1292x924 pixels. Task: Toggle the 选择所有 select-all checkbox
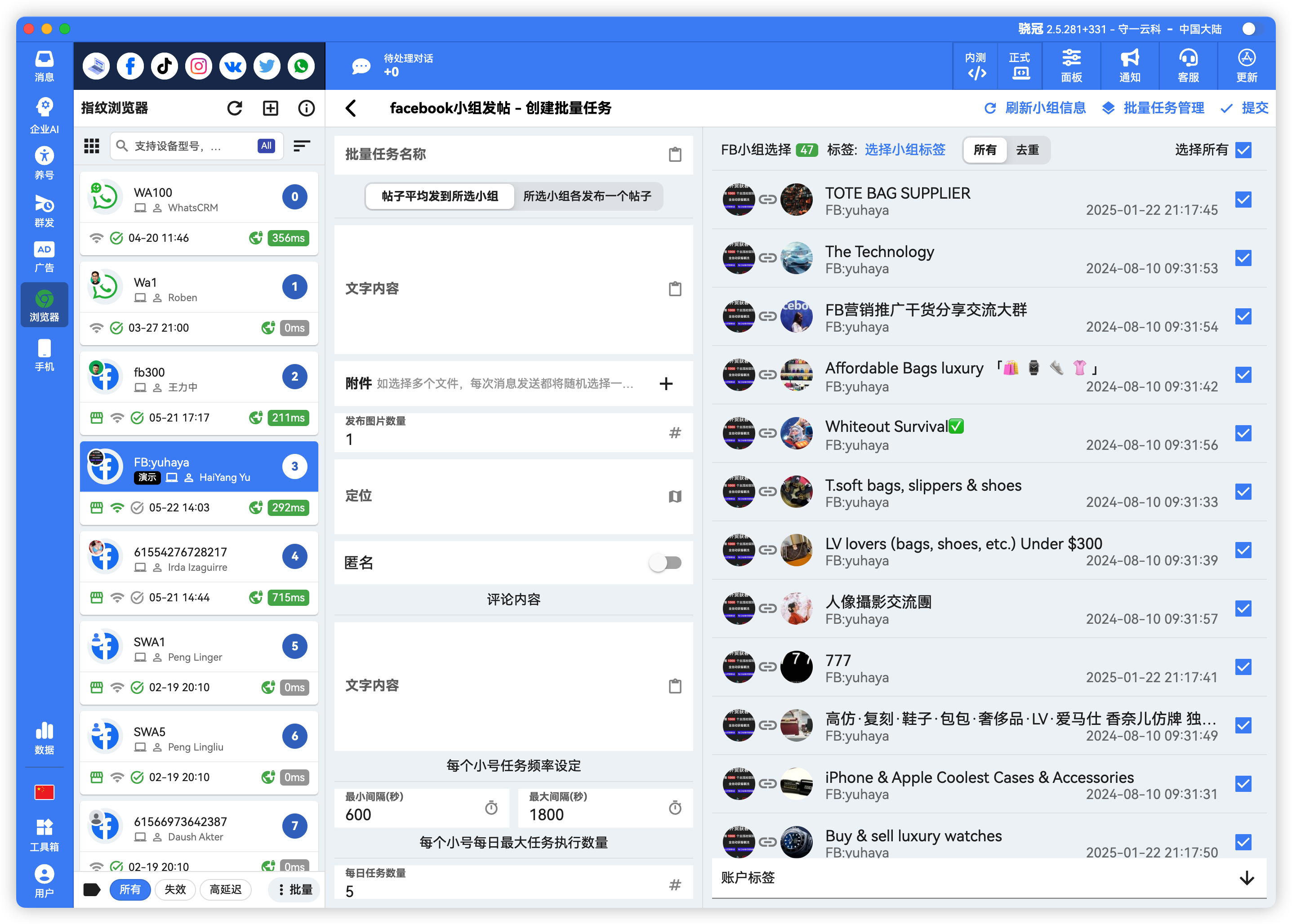pyautogui.click(x=1243, y=150)
